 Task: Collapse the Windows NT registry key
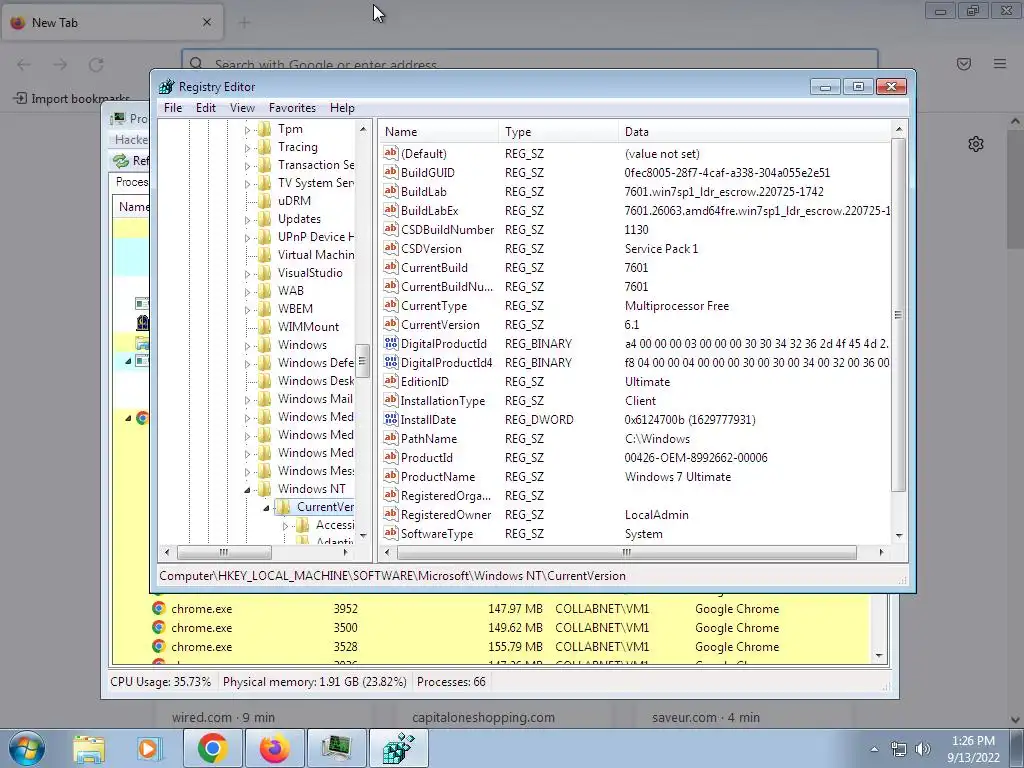tap(248, 489)
